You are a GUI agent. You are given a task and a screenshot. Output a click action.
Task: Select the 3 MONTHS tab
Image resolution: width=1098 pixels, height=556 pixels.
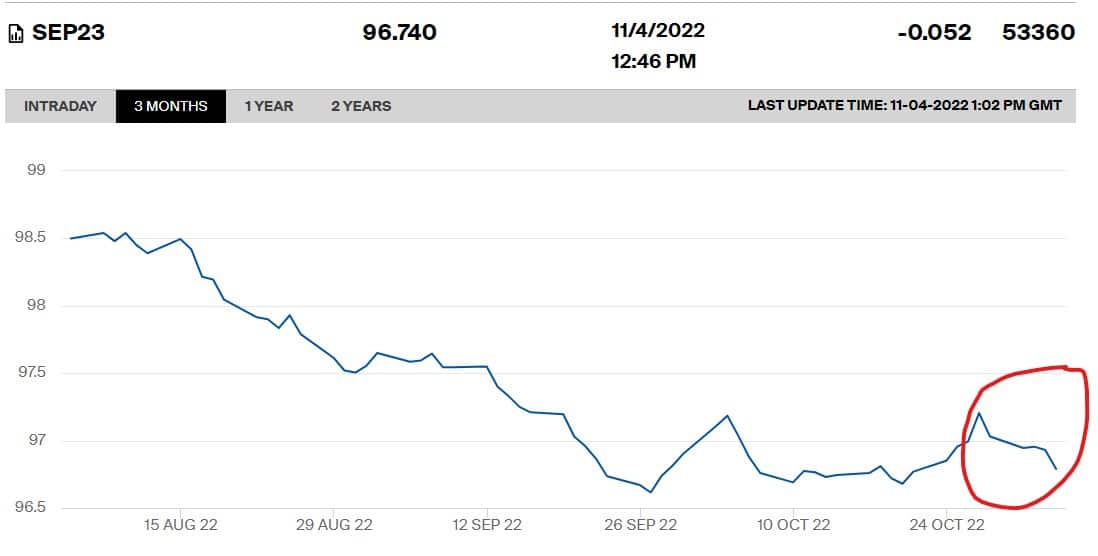[x=171, y=106]
